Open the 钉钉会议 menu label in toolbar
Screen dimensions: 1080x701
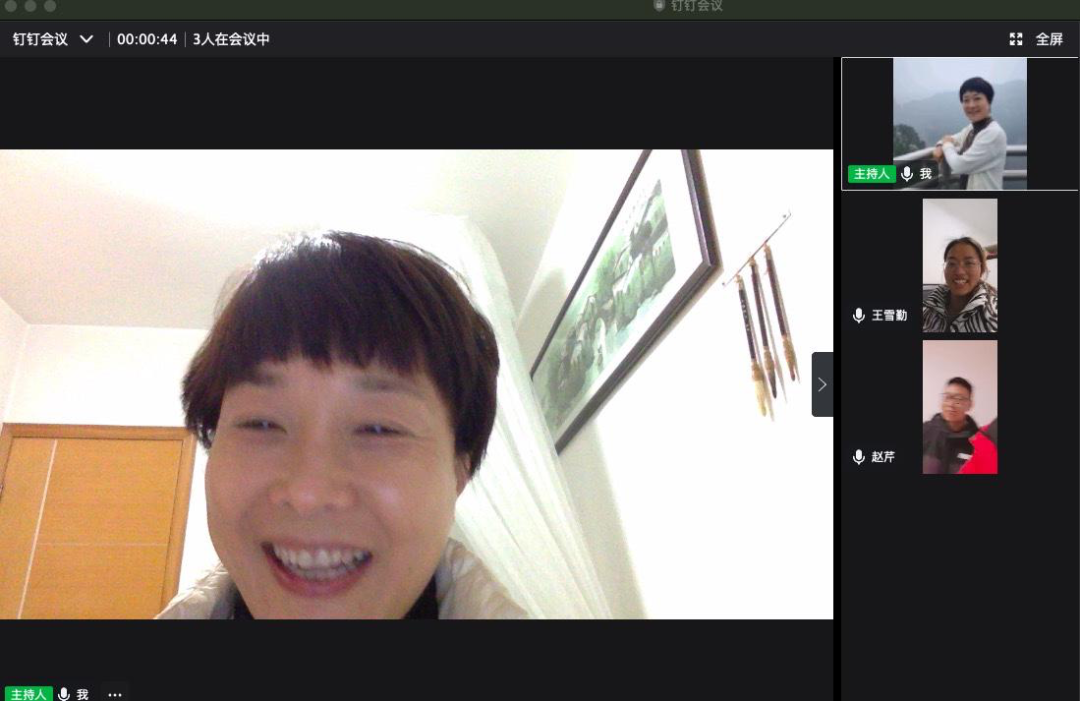click(x=40, y=39)
